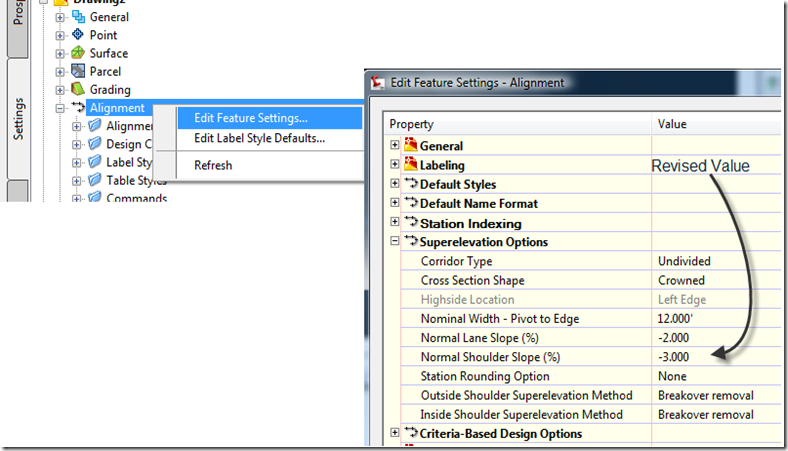
Task: Collapse the Alignment node in tree
Action: pos(60,108)
